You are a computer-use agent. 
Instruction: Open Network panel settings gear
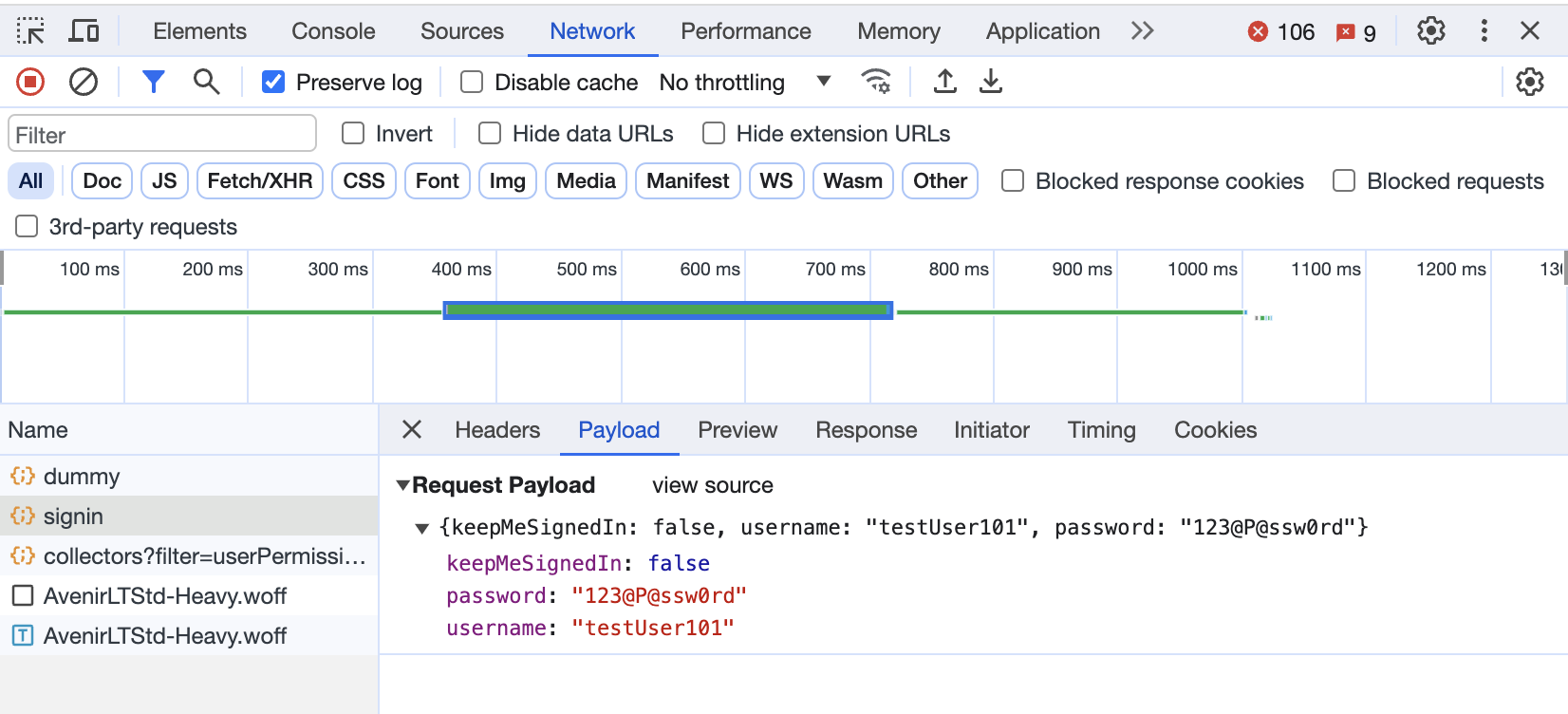tap(1529, 83)
